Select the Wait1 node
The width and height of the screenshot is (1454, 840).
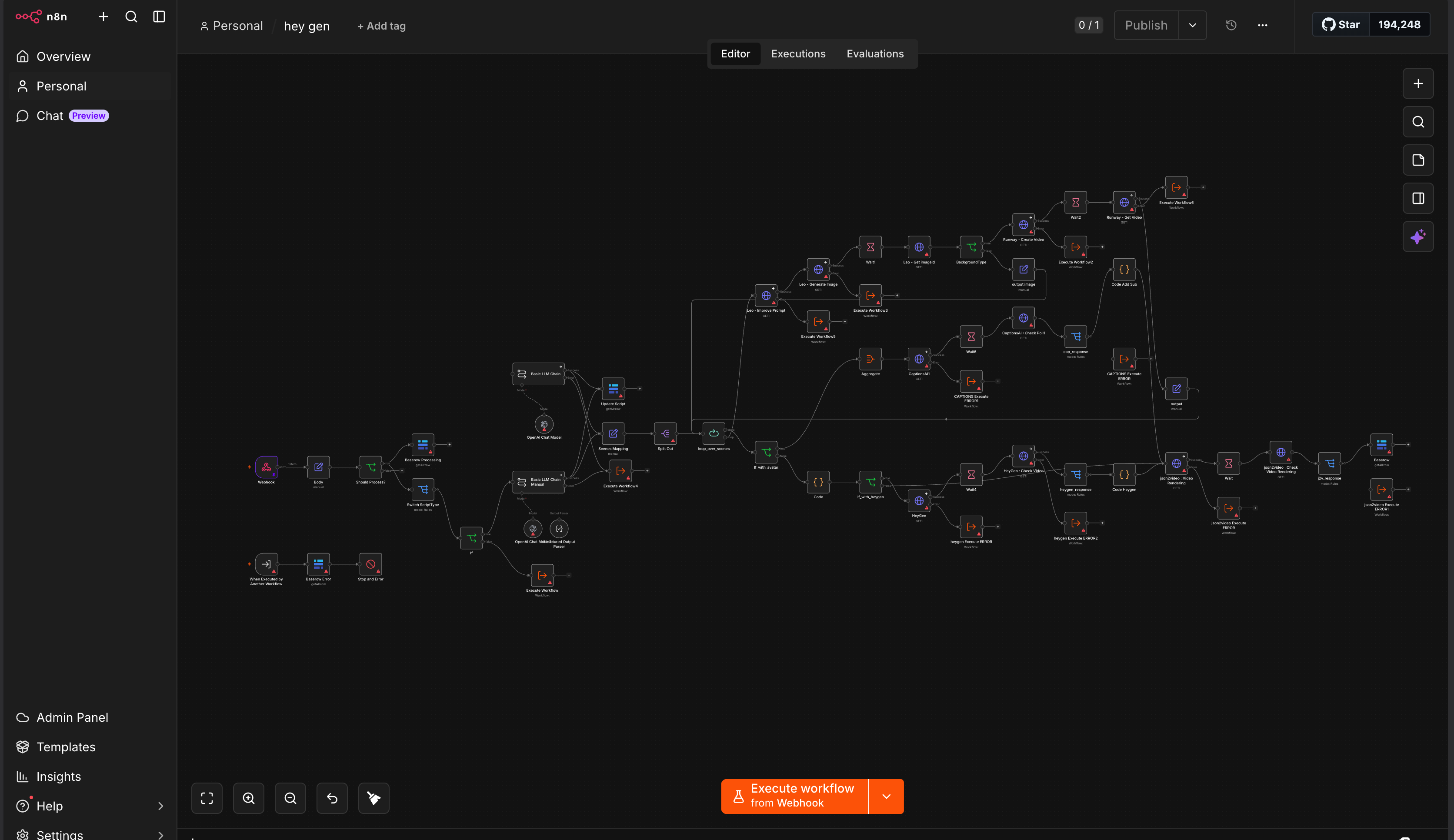(870, 247)
